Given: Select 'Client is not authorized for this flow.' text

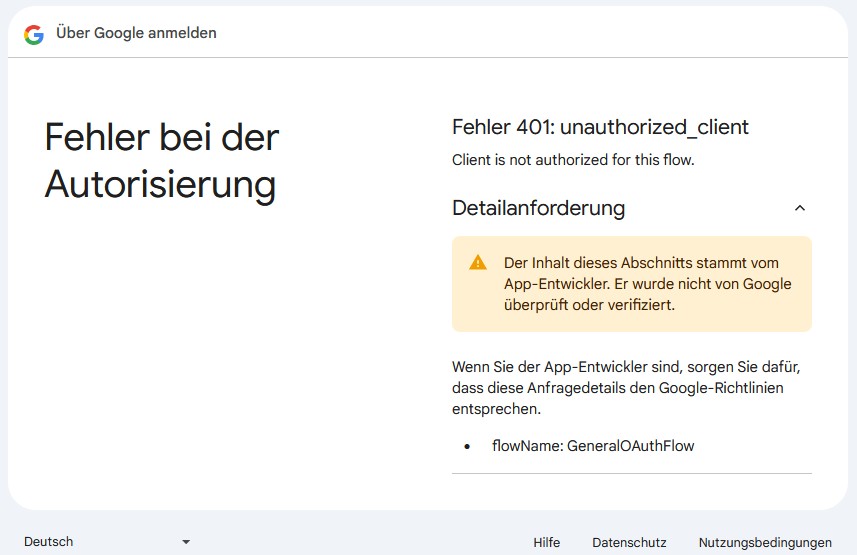Looking at the screenshot, I should [573, 160].
